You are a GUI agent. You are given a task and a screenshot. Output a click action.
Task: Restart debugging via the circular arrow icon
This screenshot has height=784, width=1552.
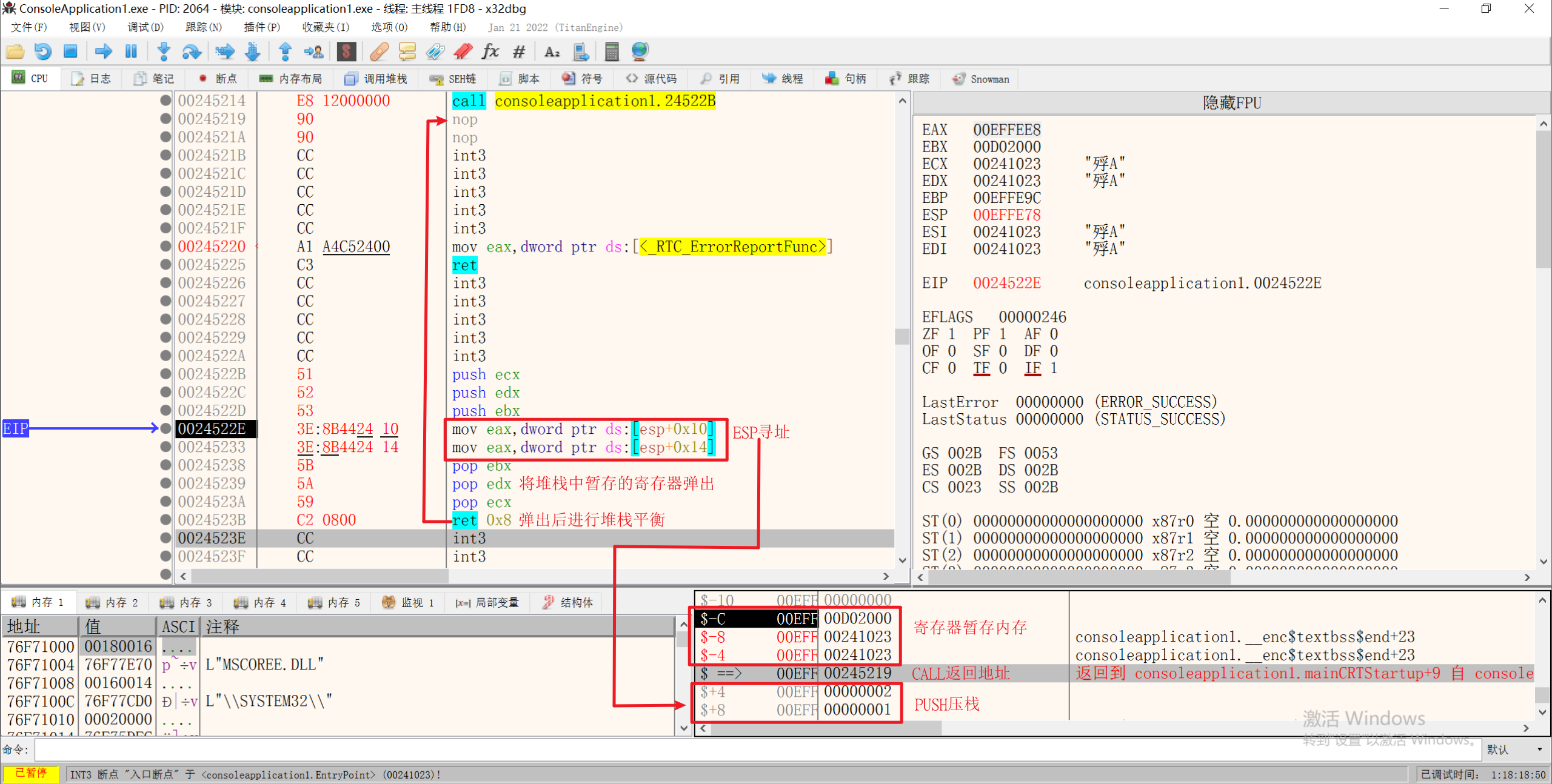pos(42,51)
